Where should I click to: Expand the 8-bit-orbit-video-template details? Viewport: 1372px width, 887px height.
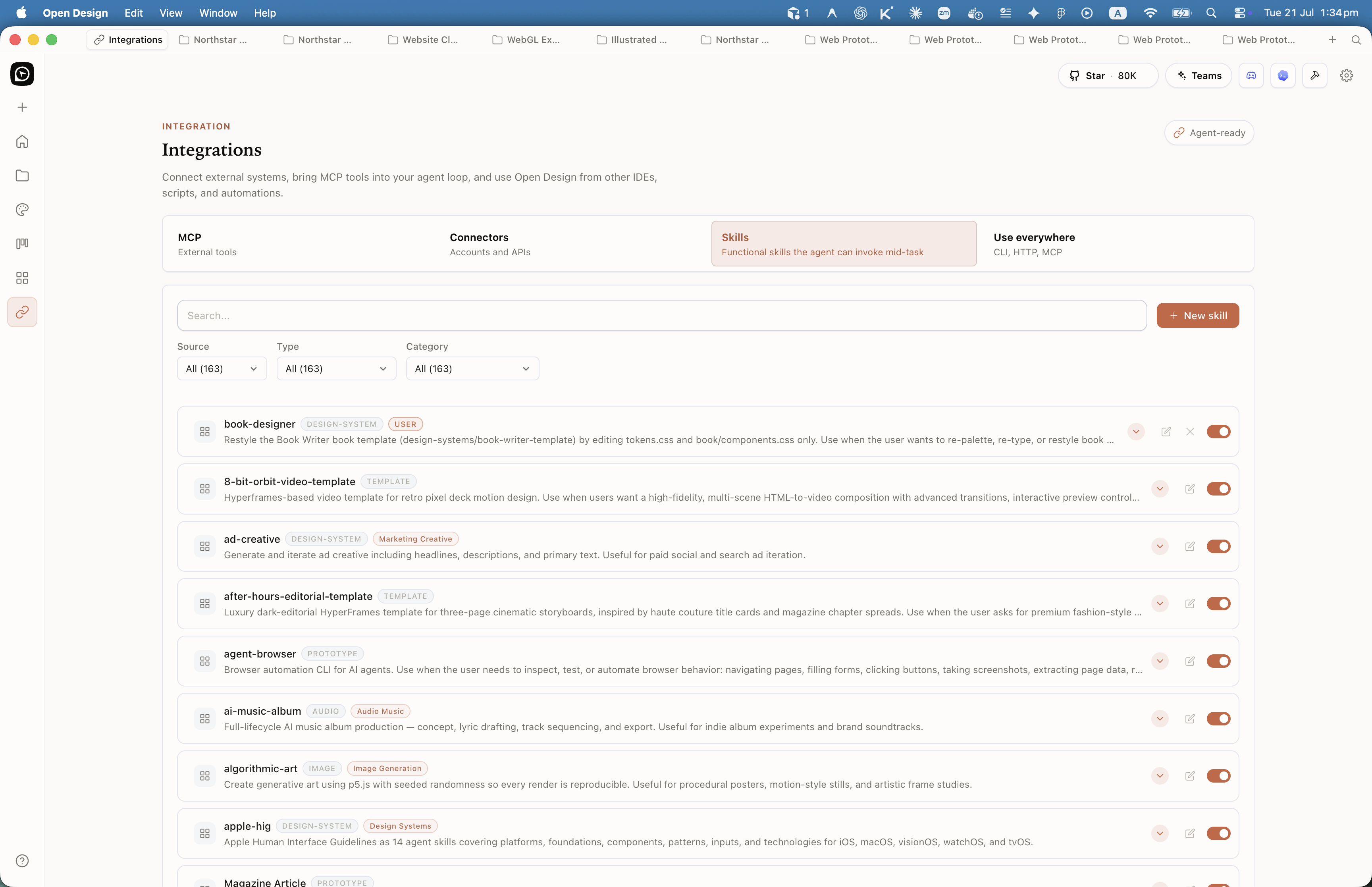coord(1160,488)
